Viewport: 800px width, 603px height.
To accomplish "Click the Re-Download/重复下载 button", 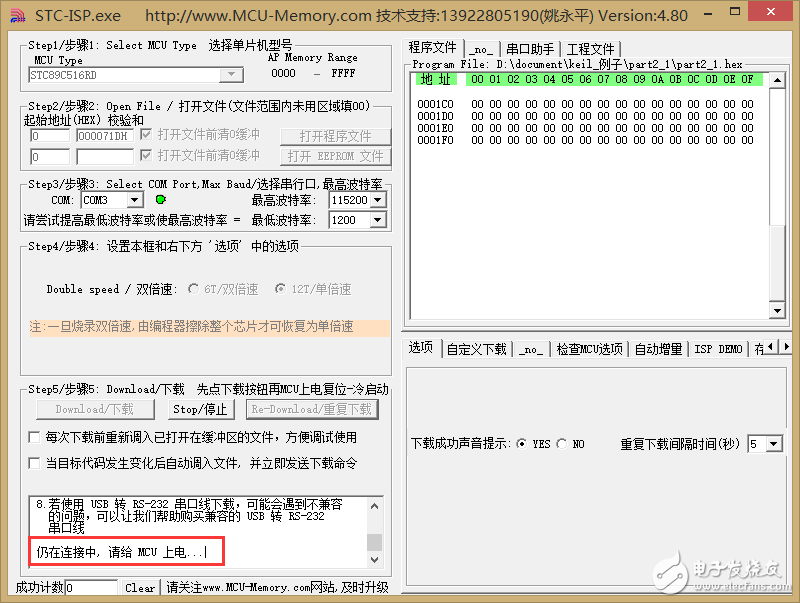I will pyautogui.click(x=312, y=409).
